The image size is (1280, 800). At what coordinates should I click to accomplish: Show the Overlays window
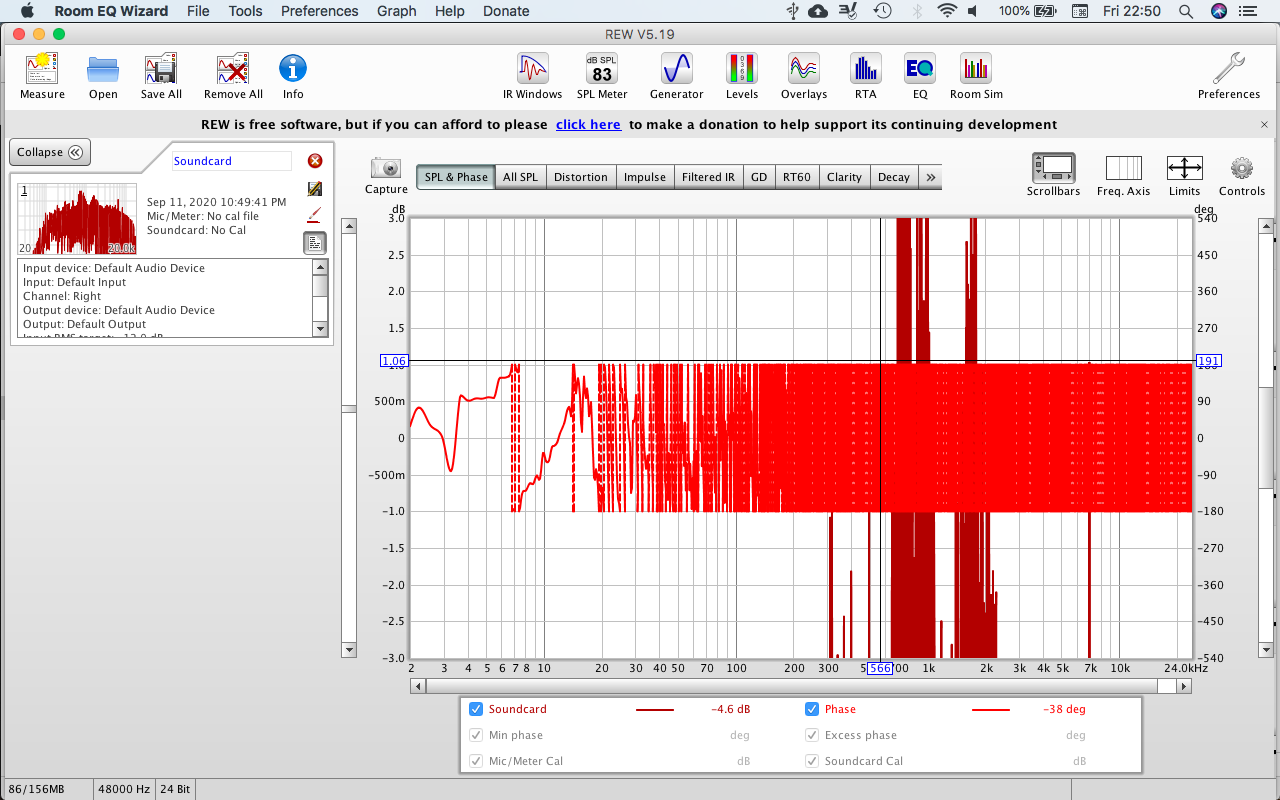(x=804, y=77)
